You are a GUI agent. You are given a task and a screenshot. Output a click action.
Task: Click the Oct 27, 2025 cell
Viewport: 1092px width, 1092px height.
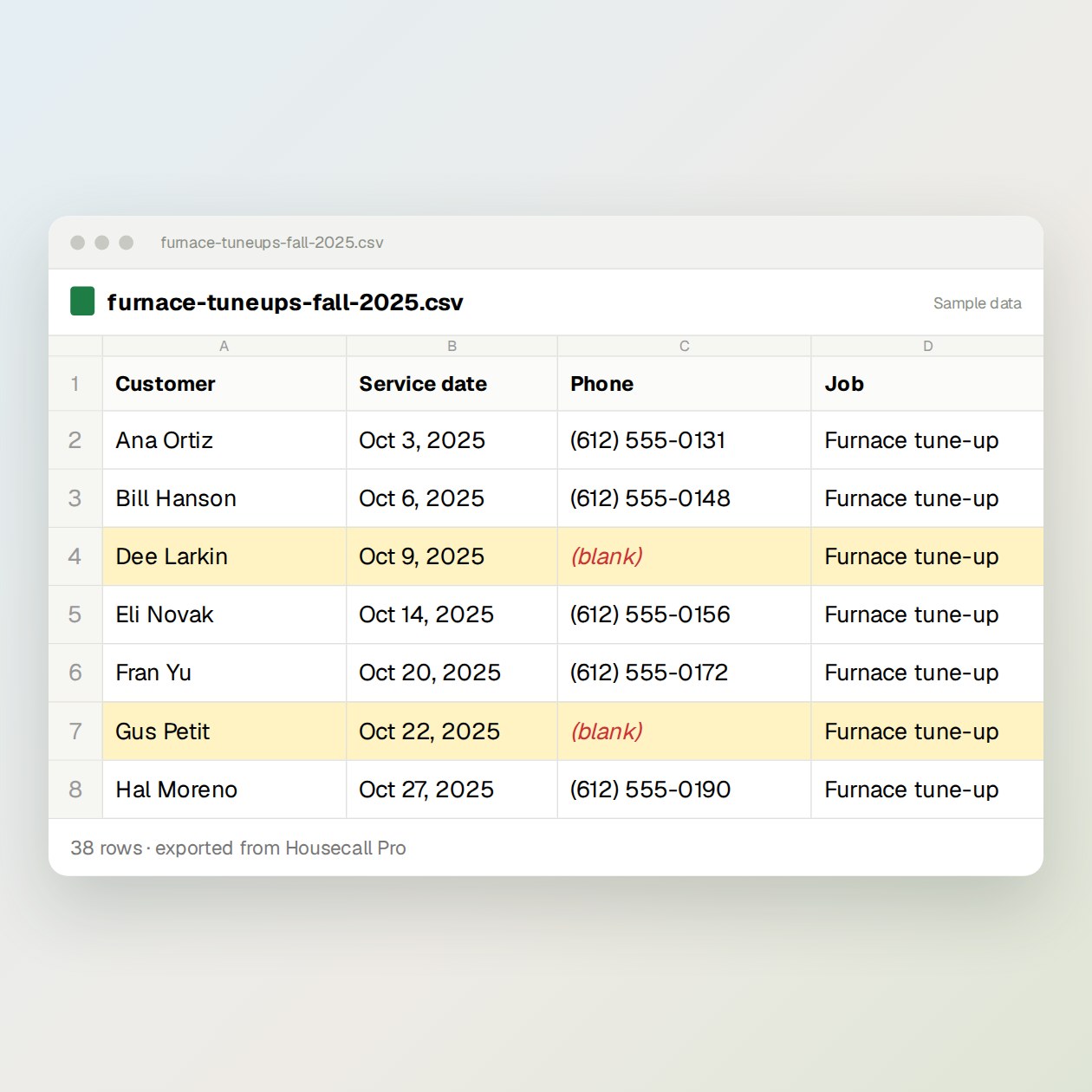(452, 790)
